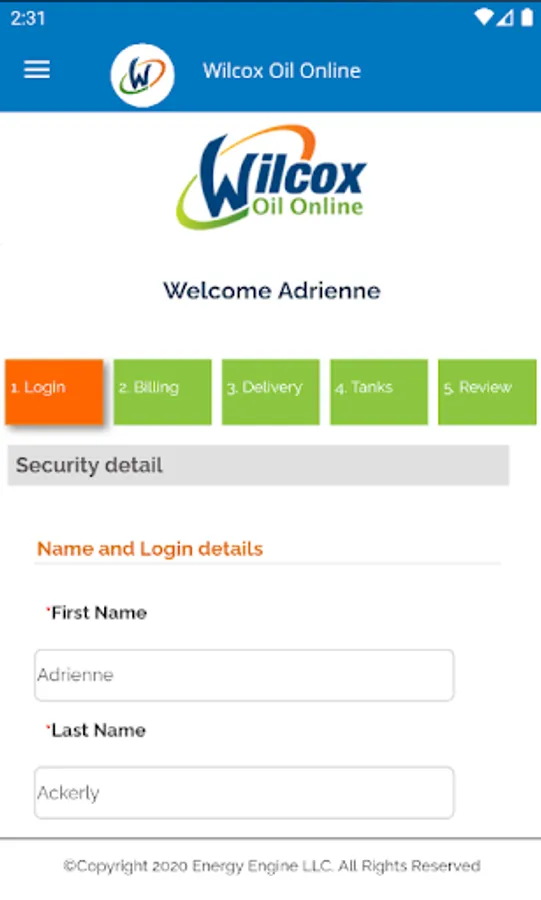Viewport: 541px width, 900px height.
Task: Jump to the 5. Review step
Action: point(487,392)
